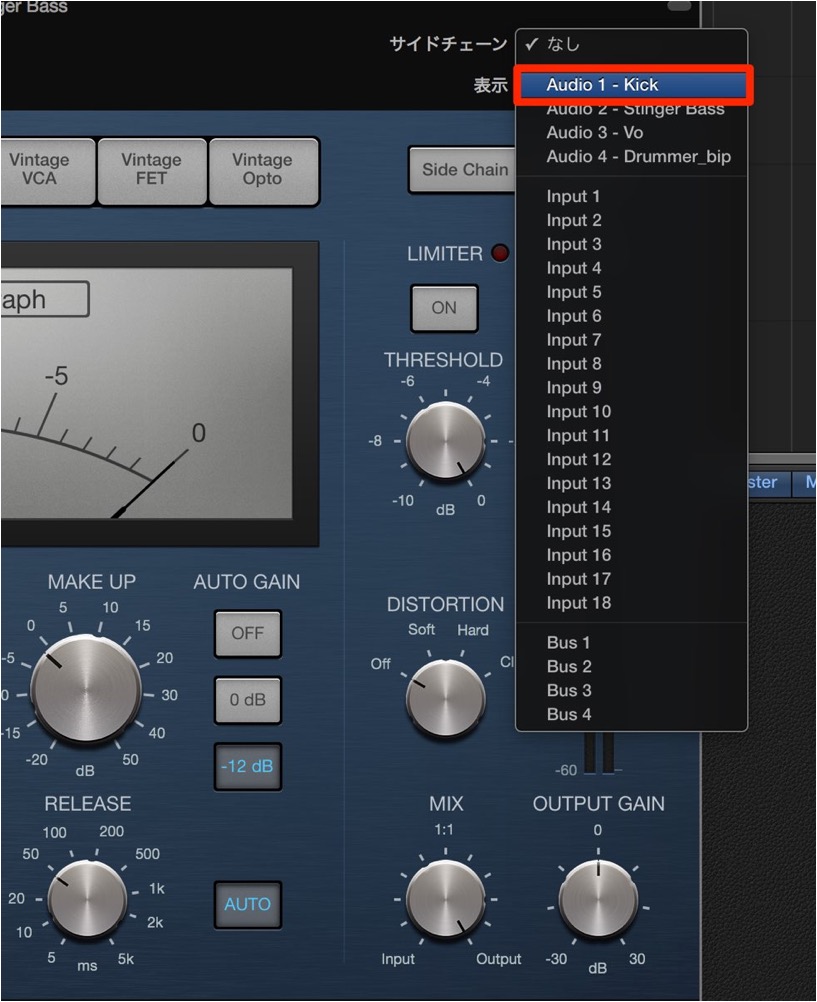
Task: Toggle the AUTO release button
Action: 248,904
